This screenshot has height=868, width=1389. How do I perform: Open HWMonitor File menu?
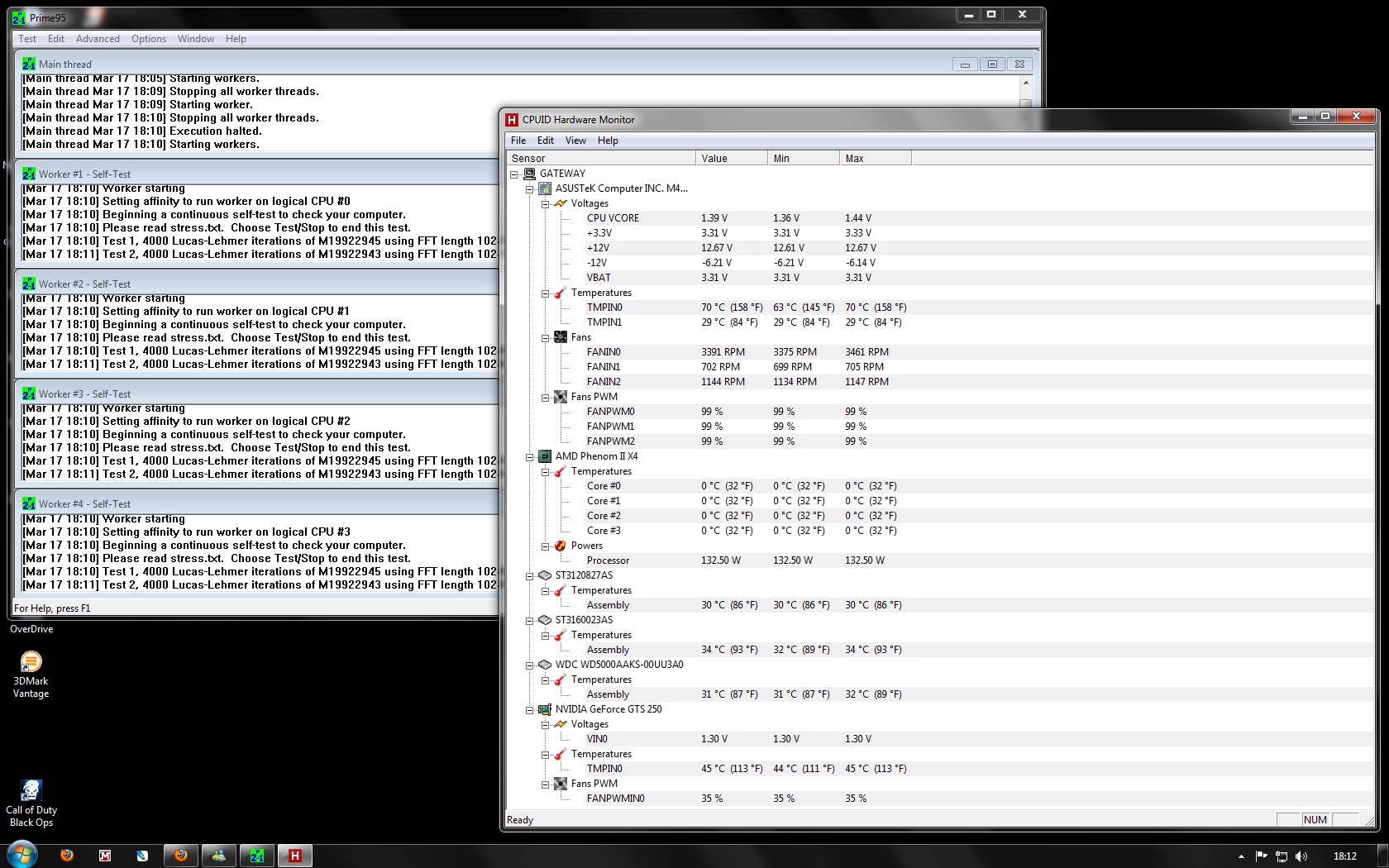tap(518, 141)
